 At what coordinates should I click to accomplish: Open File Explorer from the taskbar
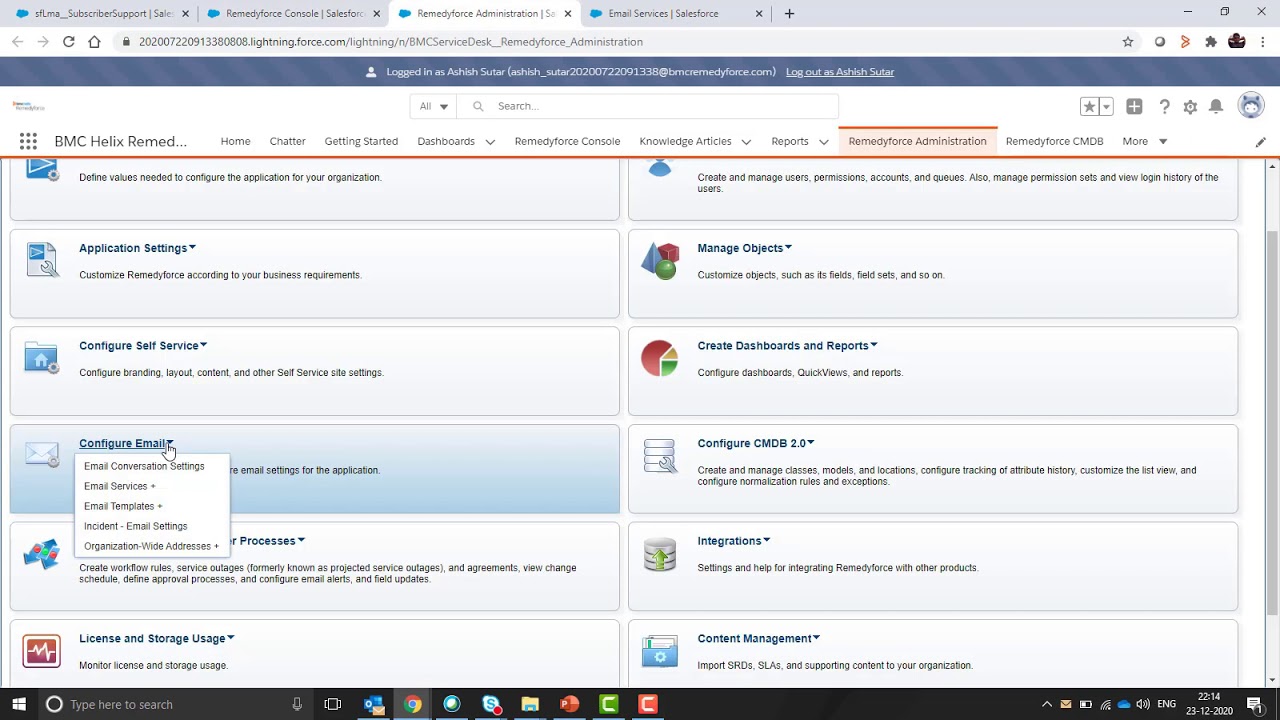click(x=530, y=704)
